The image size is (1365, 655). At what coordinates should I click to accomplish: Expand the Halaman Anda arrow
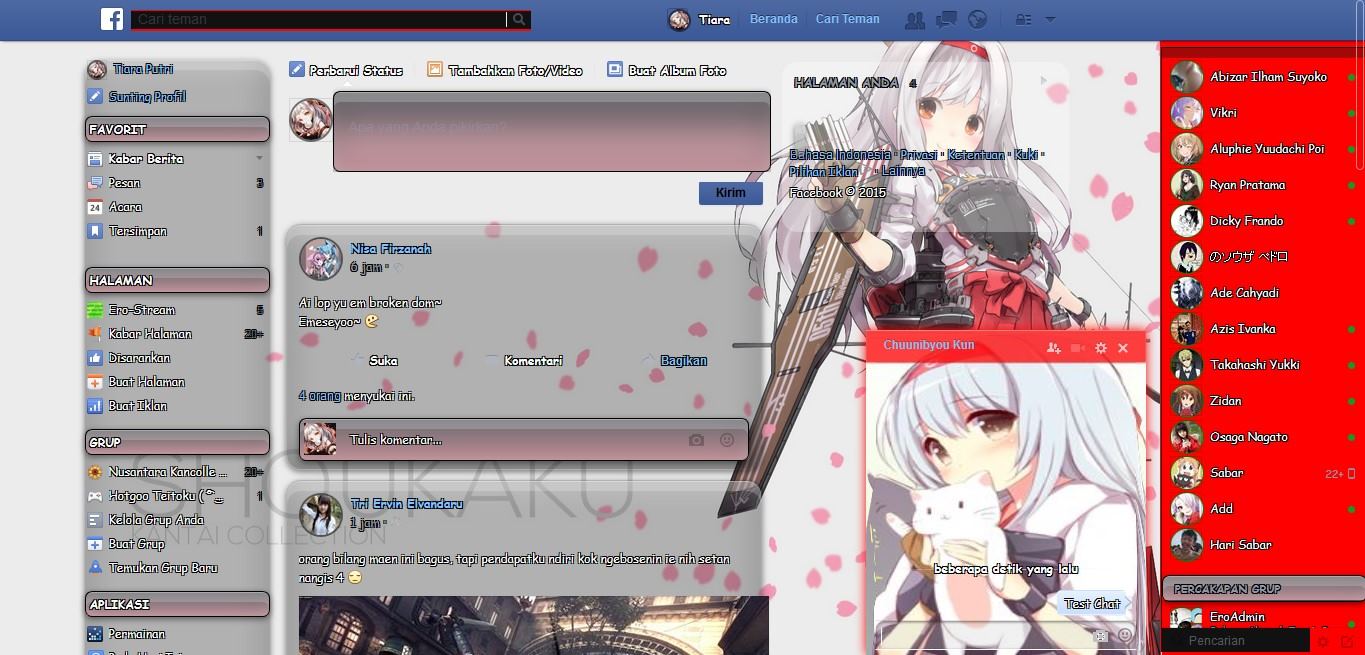click(x=1044, y=81)
